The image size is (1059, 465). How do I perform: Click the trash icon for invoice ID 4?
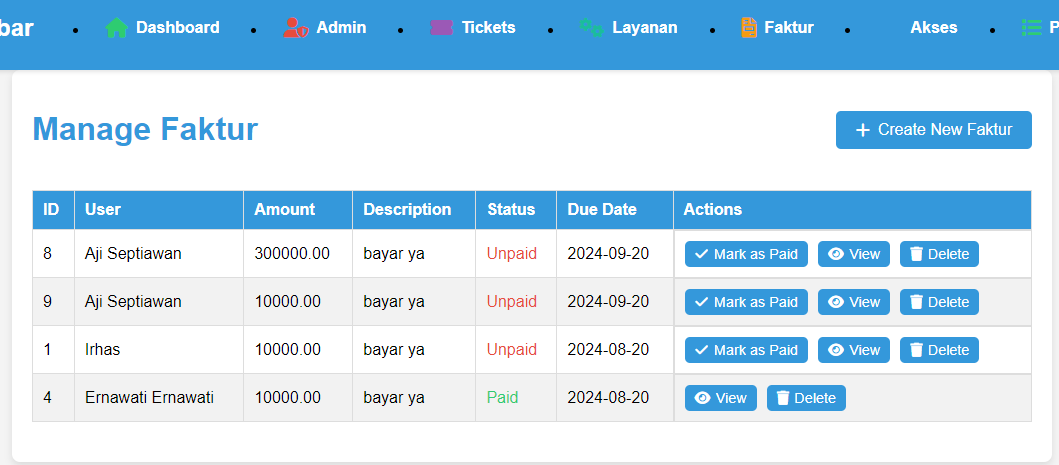pos(783,398)
